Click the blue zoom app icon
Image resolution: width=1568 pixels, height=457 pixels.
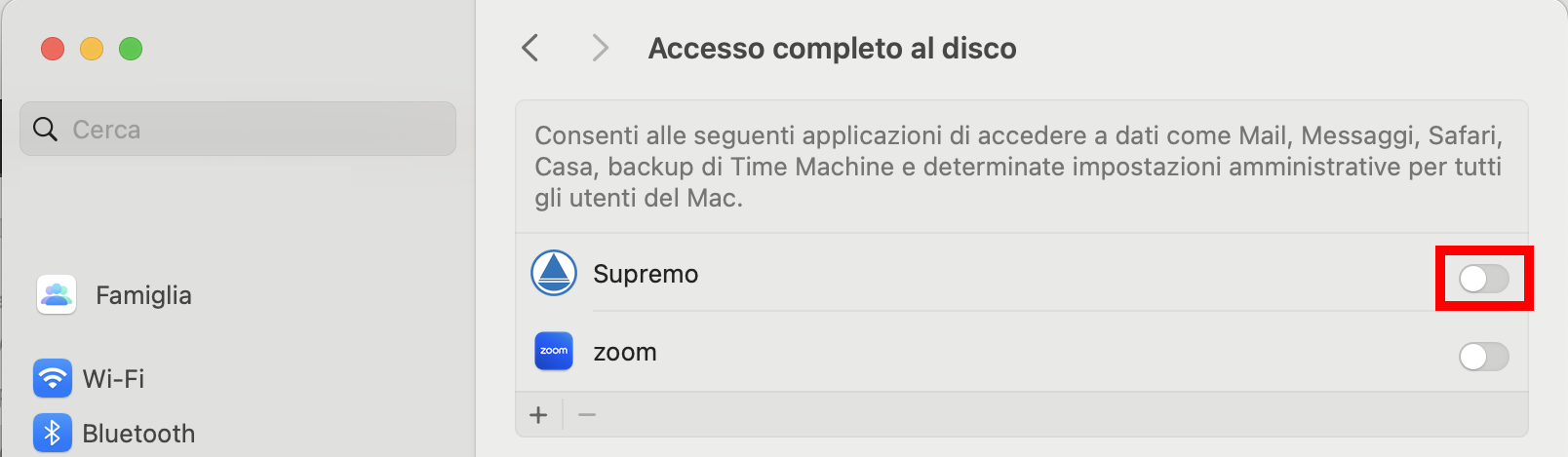[x=554, y=352]
